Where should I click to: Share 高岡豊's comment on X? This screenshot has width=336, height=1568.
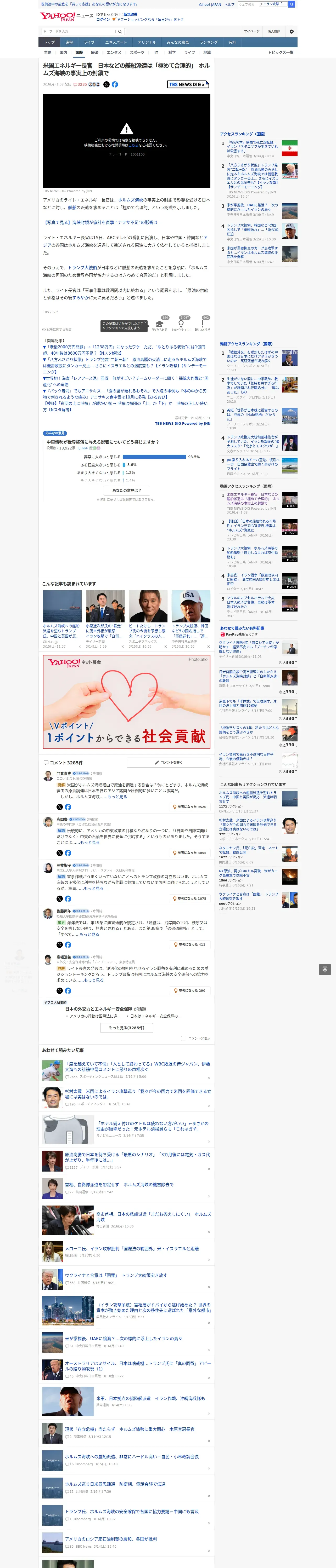pos(60,853)
